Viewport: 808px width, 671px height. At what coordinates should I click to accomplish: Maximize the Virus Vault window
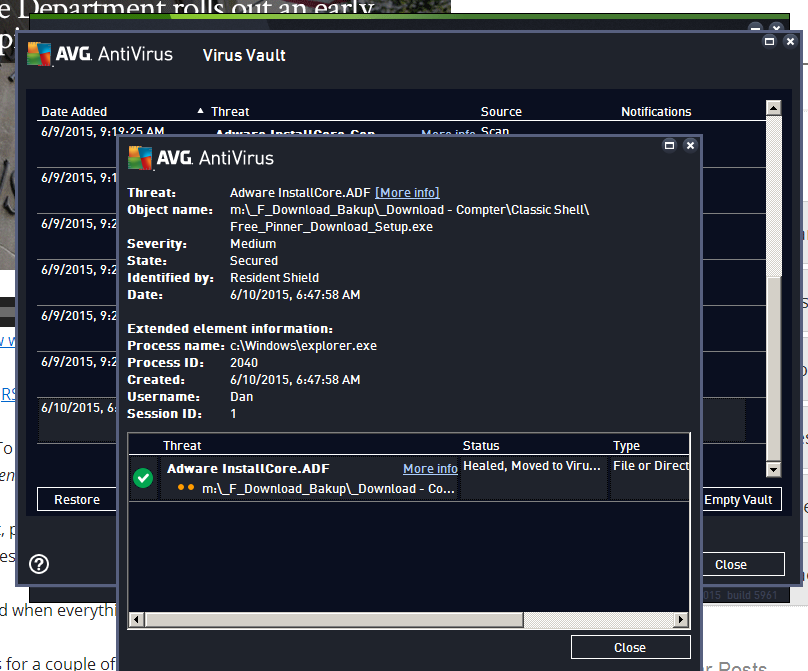[x=770, y=42]
